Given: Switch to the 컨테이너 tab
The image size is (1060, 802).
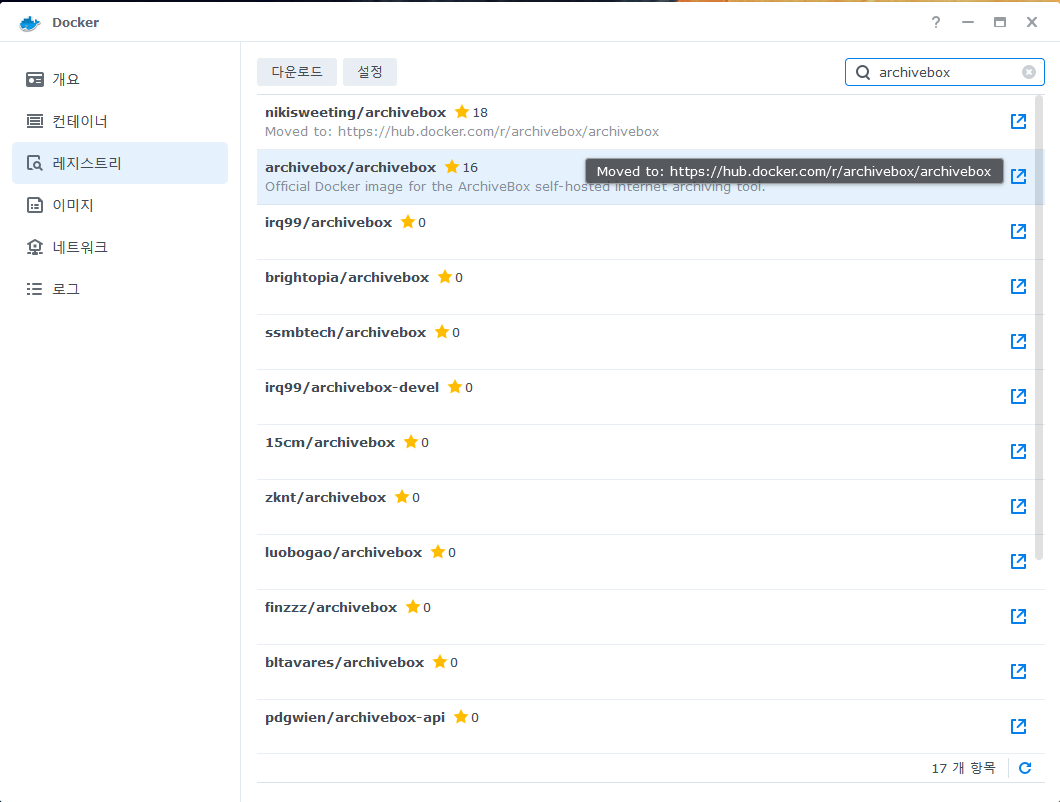Looking at the screenshot, I should click(120, 121).
